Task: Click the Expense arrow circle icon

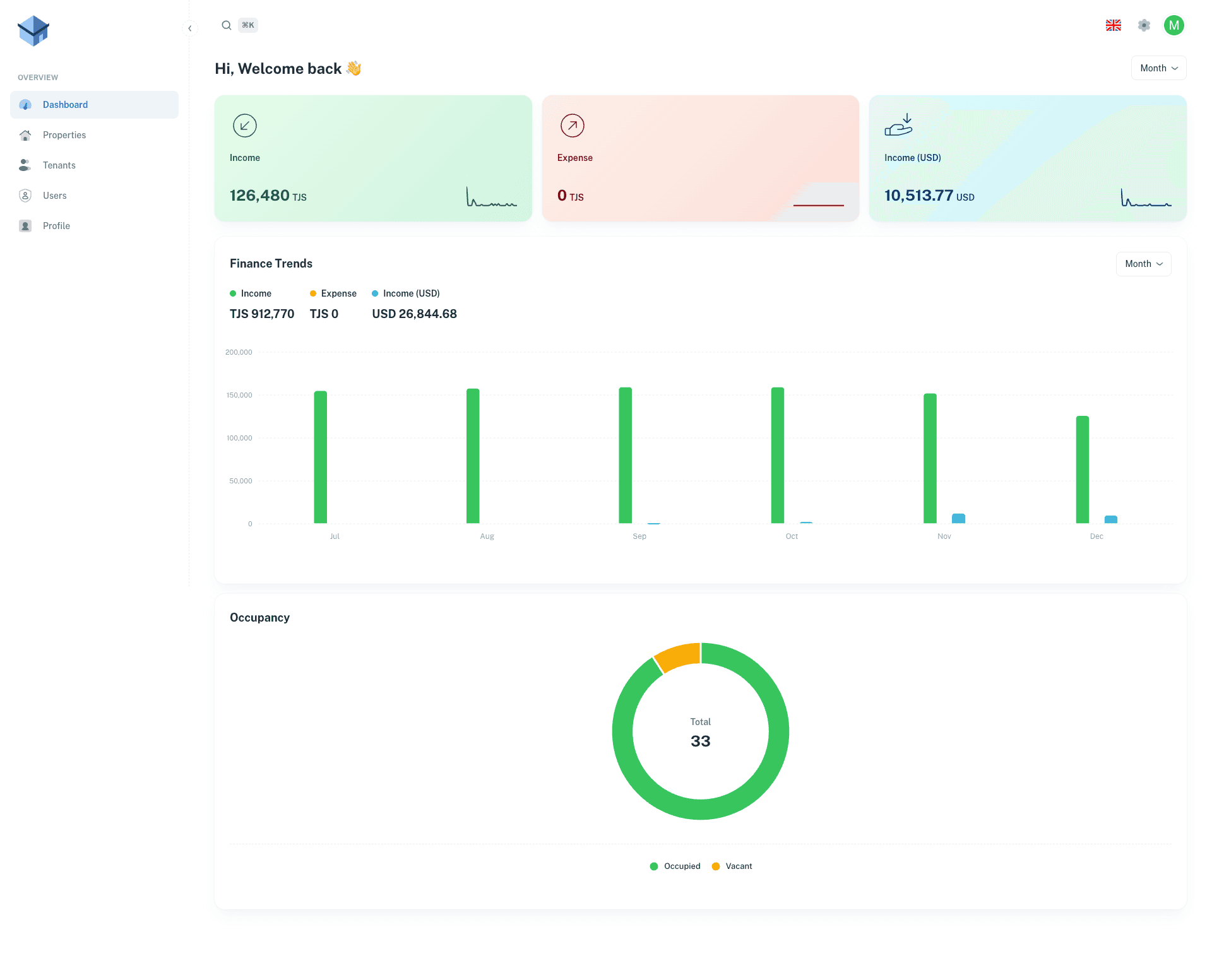Action: pos(572,126)
